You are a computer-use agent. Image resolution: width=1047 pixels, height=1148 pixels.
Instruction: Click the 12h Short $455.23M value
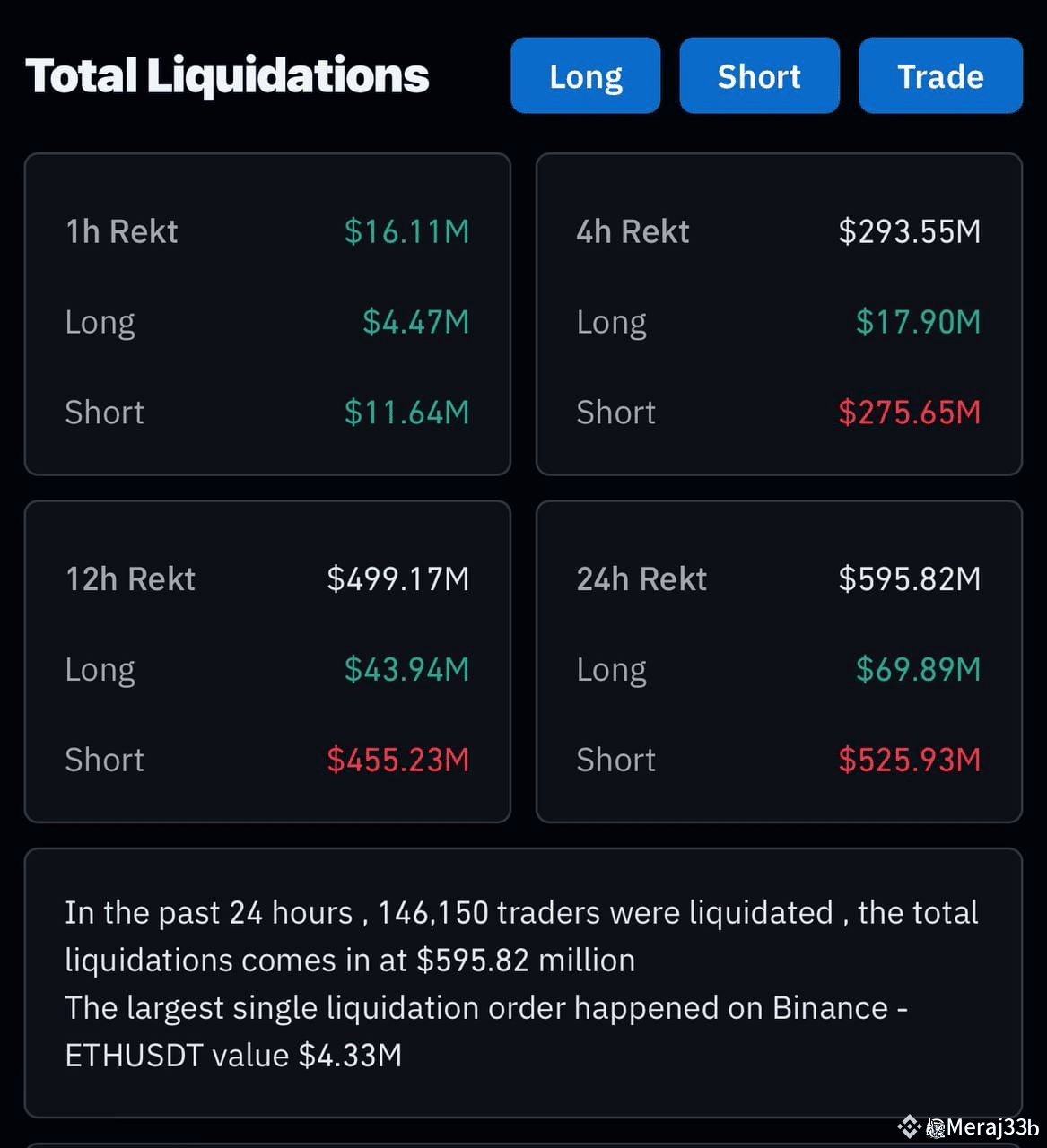click(x=397, y=760)
